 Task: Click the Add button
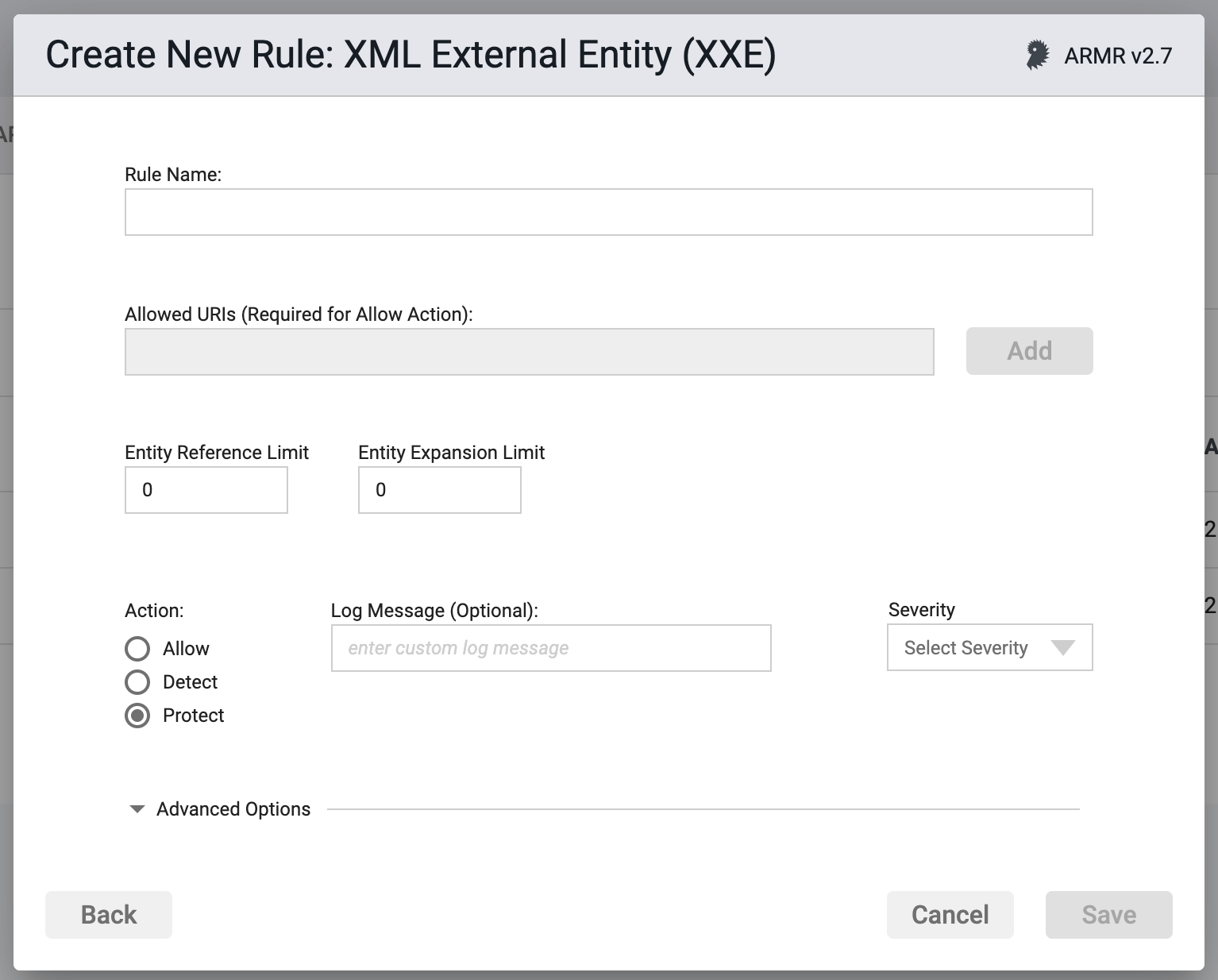1030,351
